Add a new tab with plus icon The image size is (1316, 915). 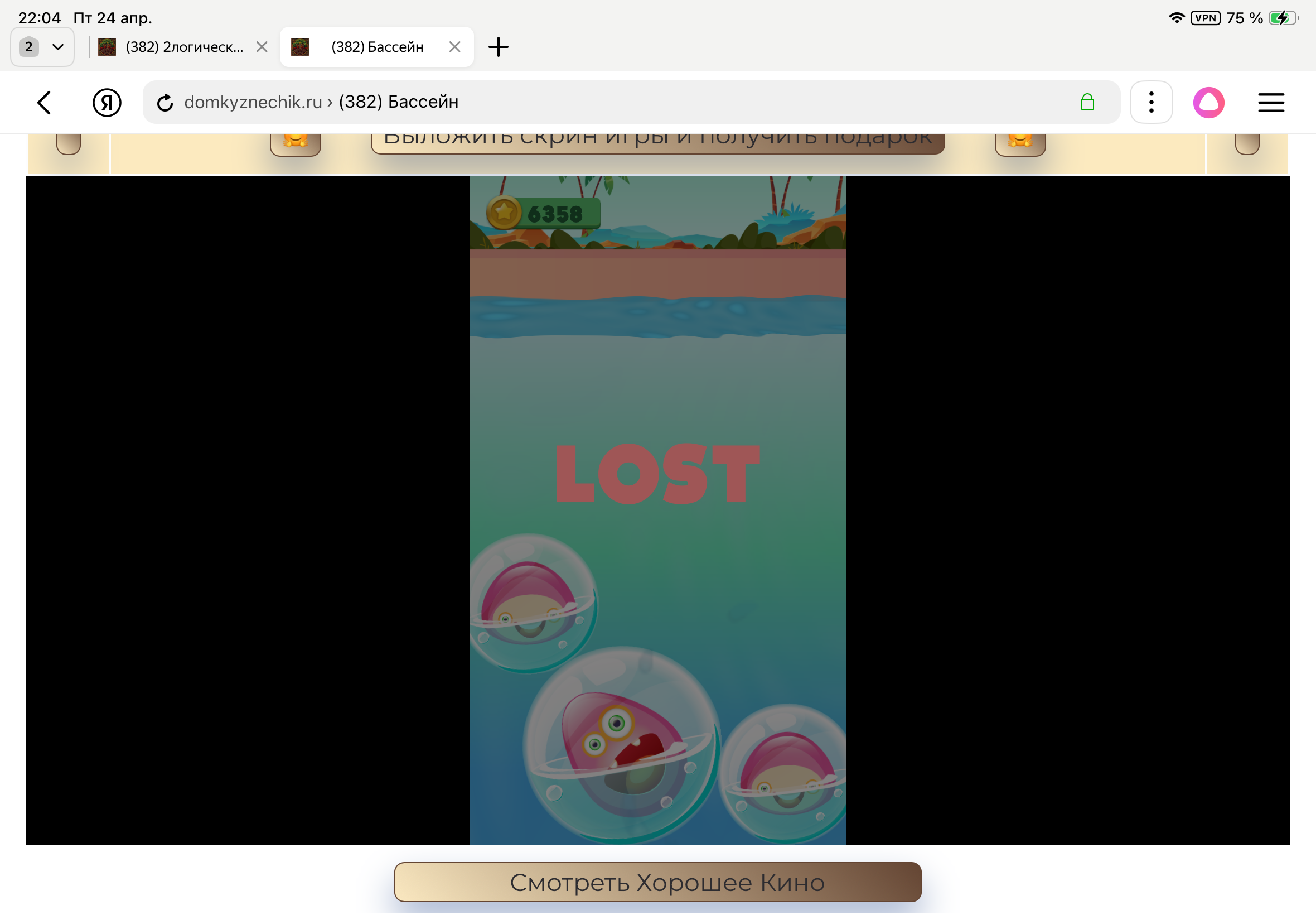pyautogui.click(x=498, y=47)
